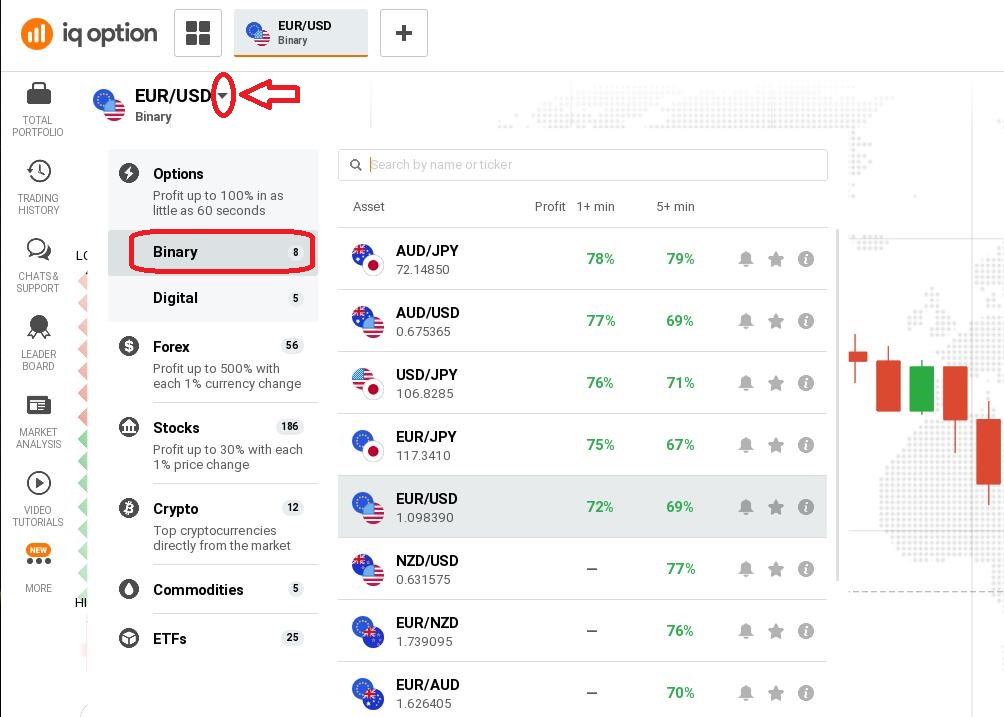The image size is (1004, 717).
Task: Expand the Crypto category
Action: click(x=213, y=526)
